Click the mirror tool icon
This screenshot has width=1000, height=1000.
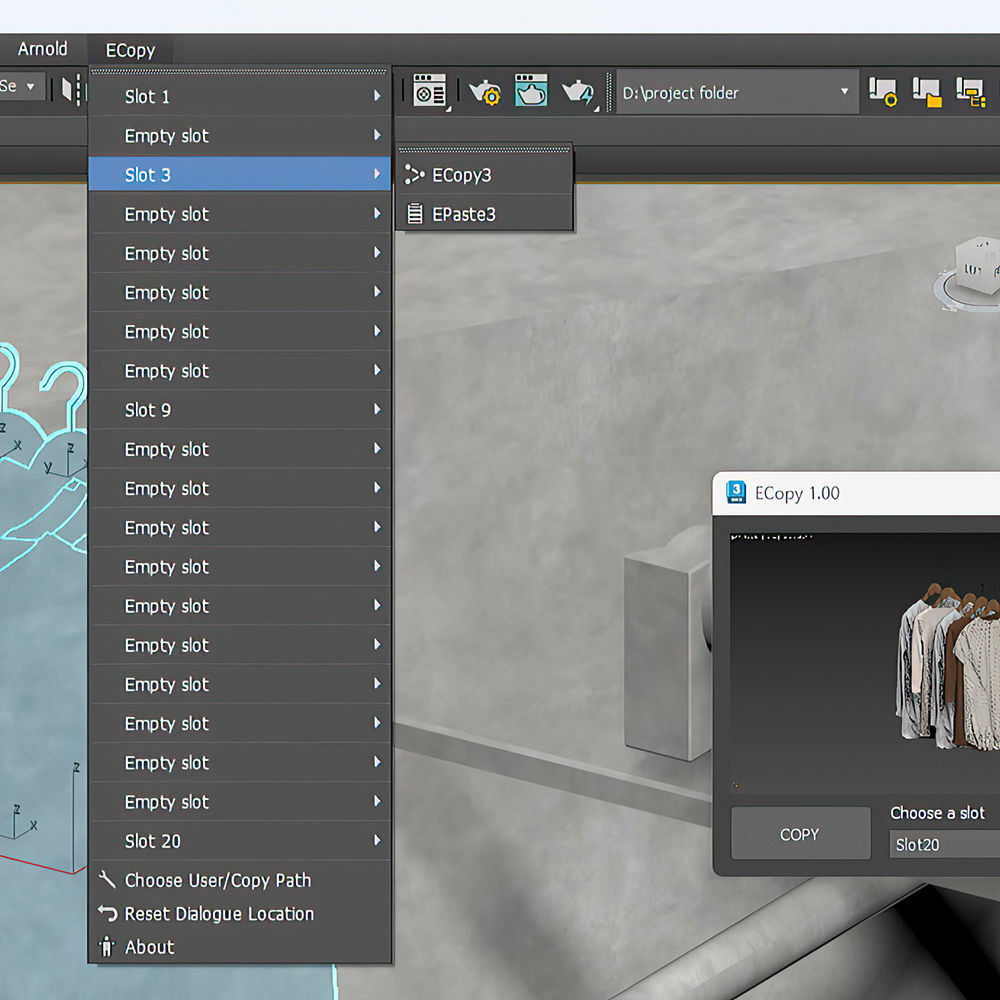pyautogui.click(x=70, y=89)
